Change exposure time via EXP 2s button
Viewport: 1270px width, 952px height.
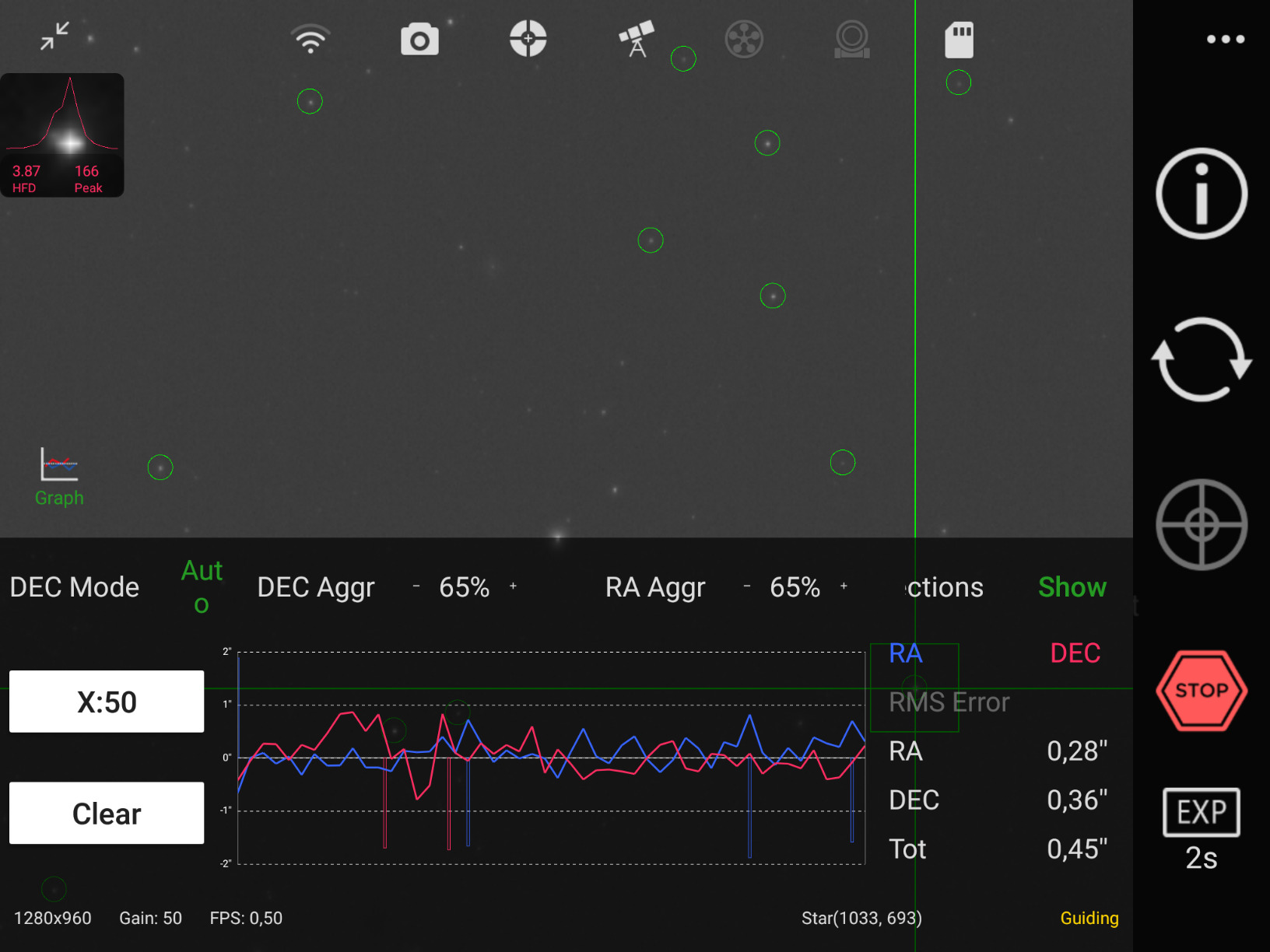[1202, 829]
